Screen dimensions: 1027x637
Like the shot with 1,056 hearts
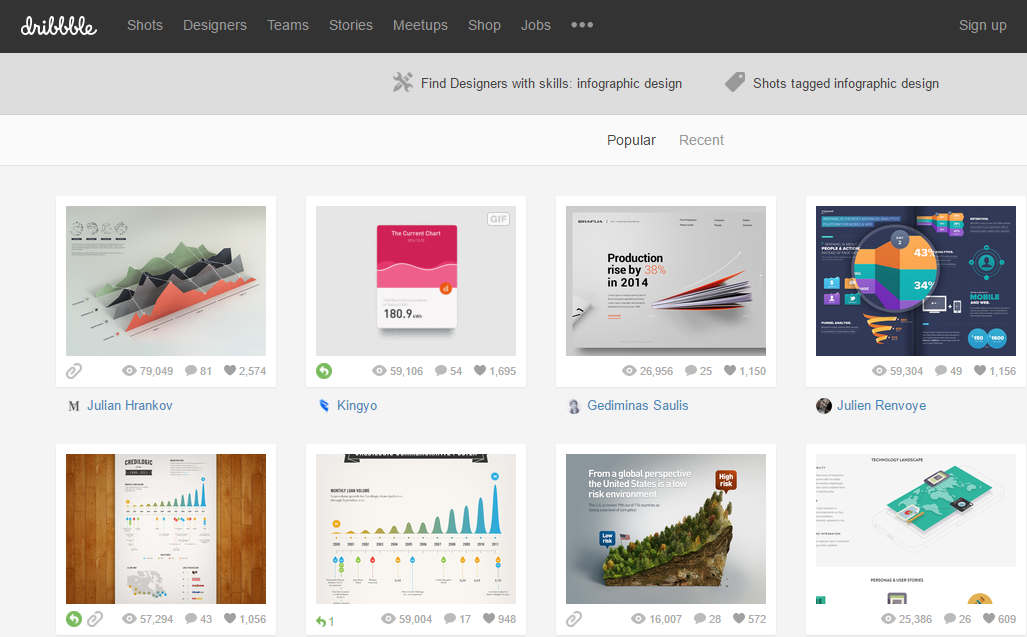(x=230, y=619)
